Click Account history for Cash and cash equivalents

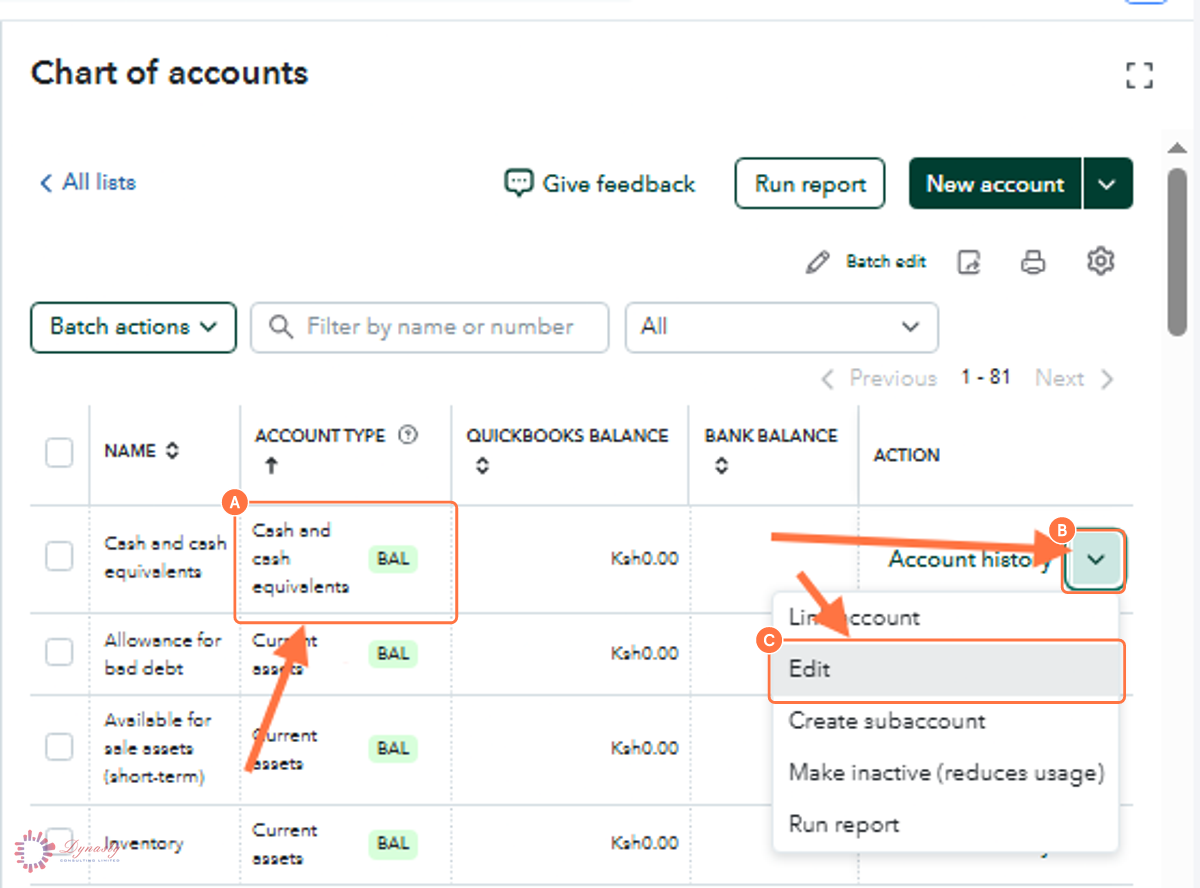click(970, 560)
